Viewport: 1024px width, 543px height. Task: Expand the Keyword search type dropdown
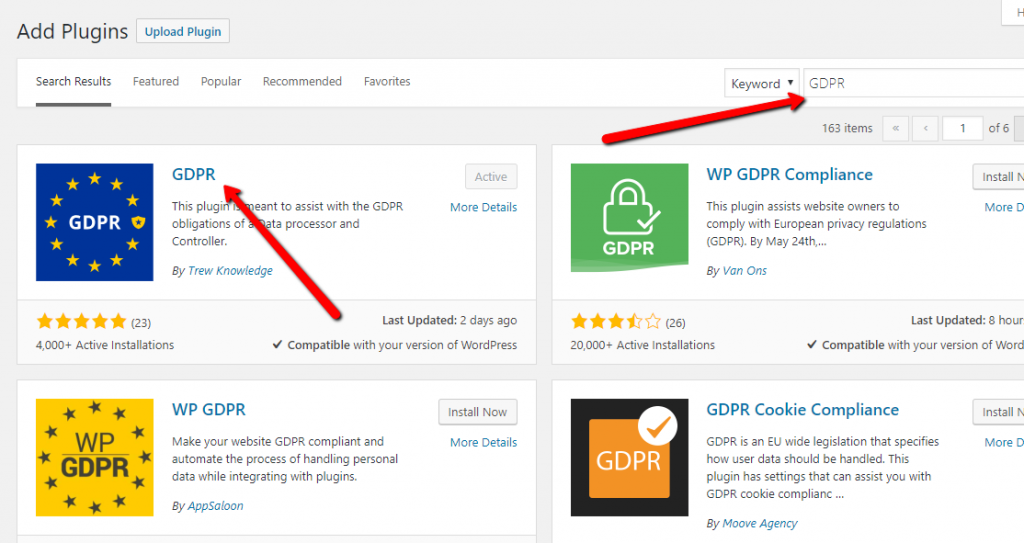761,83
